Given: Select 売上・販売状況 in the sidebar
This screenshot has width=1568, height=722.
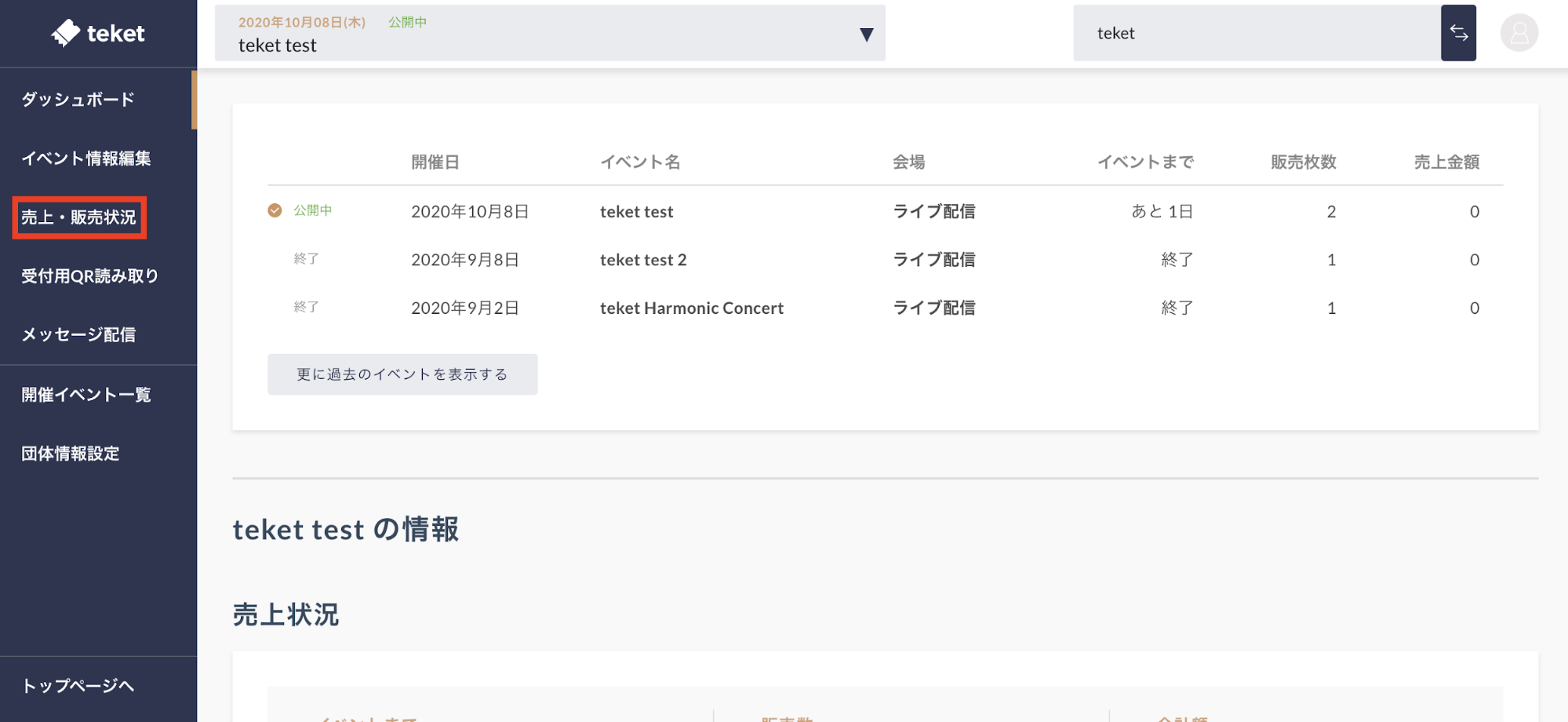Looking at the screenshot, I should point(78,217).
